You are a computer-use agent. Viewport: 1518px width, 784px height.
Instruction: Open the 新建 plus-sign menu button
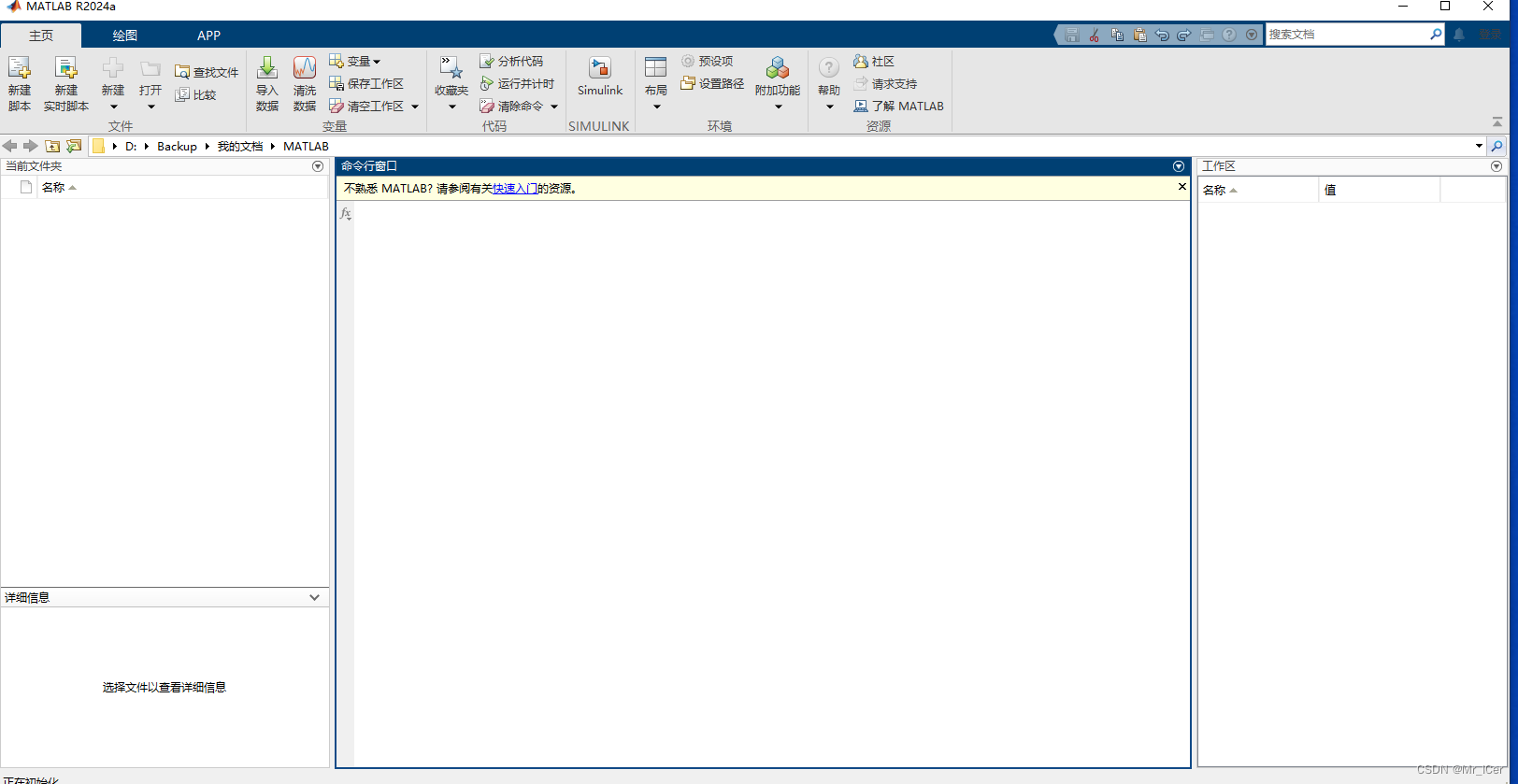[113, 83]
